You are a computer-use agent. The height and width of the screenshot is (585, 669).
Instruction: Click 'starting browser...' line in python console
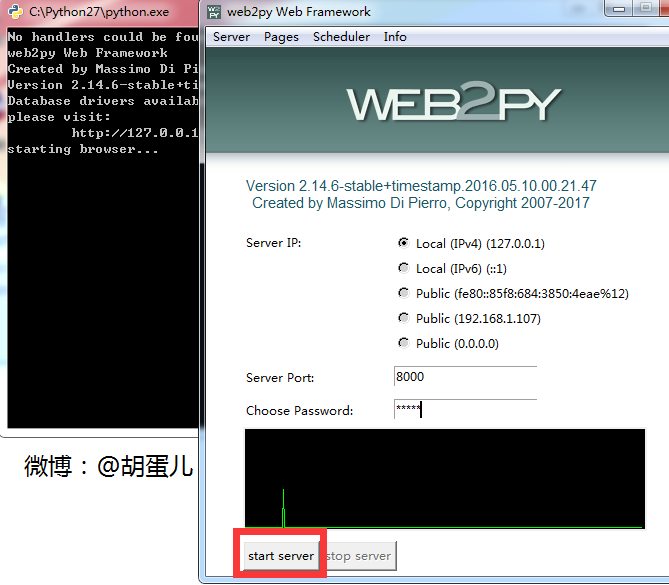point(83,149)
